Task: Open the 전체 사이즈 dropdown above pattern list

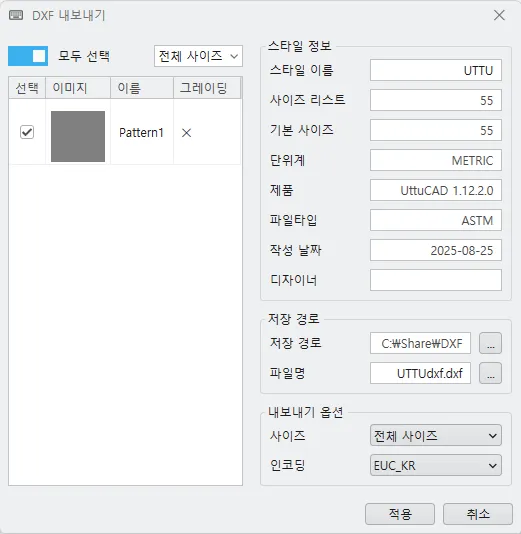Action: (x=198, y=56)
